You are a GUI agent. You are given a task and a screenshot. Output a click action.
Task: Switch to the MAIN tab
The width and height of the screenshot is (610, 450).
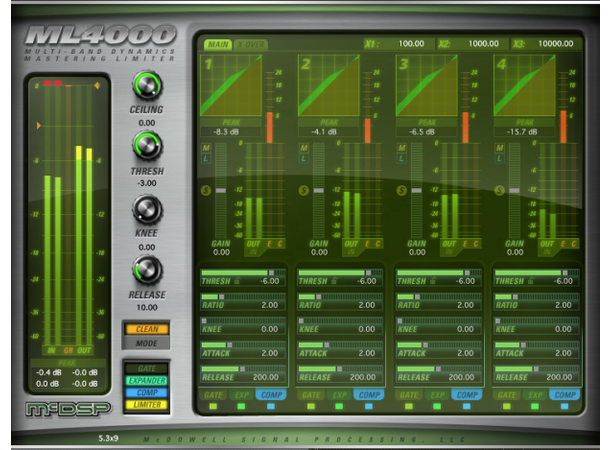point(218,44)
